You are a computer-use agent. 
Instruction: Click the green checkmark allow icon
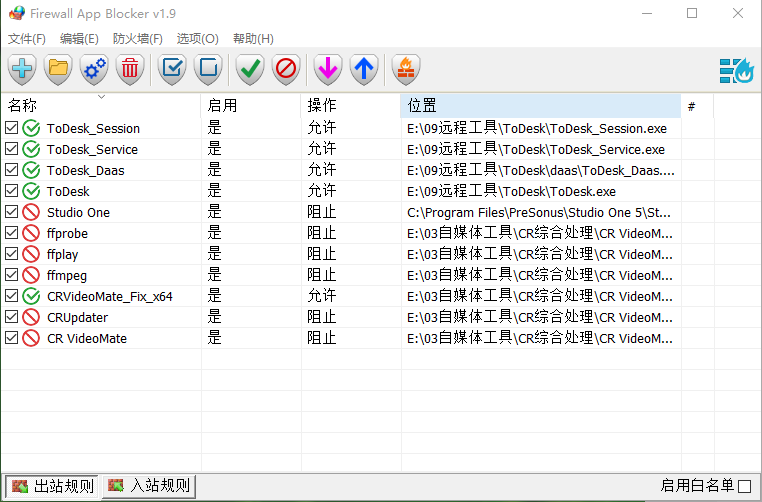click(x=250, y=69)
